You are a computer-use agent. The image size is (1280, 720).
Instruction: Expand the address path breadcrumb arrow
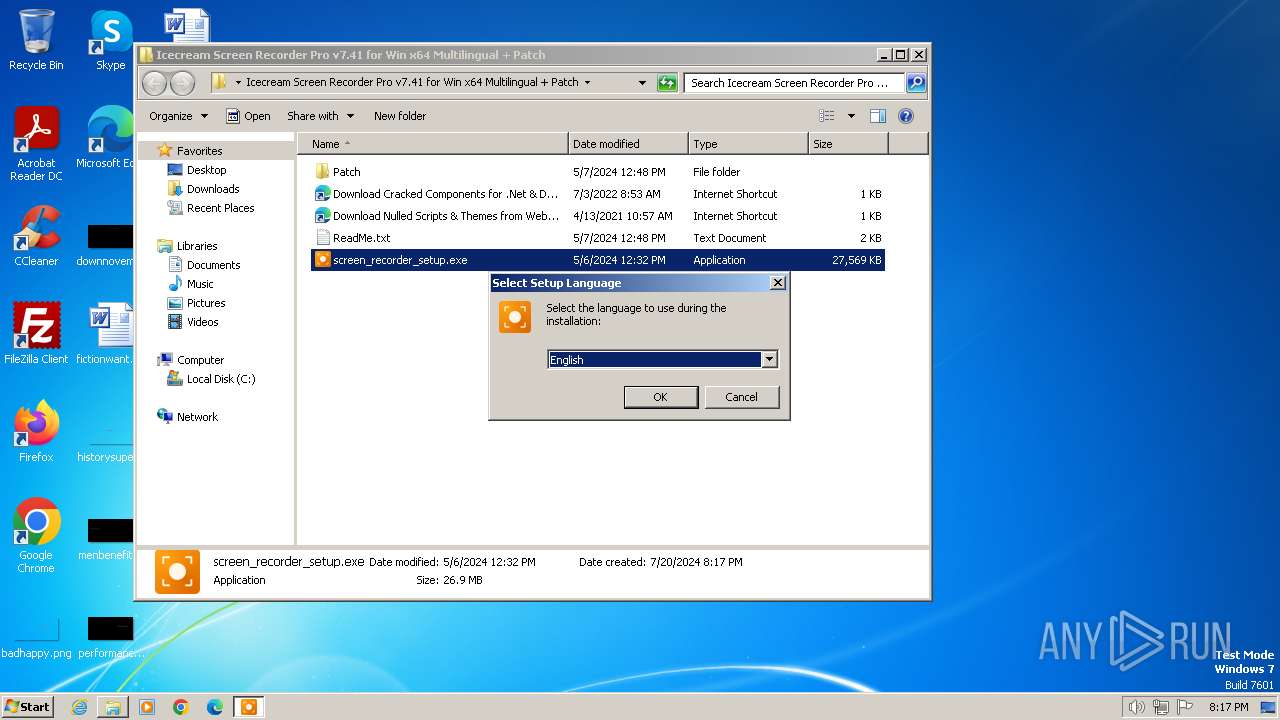click(587, 83)
